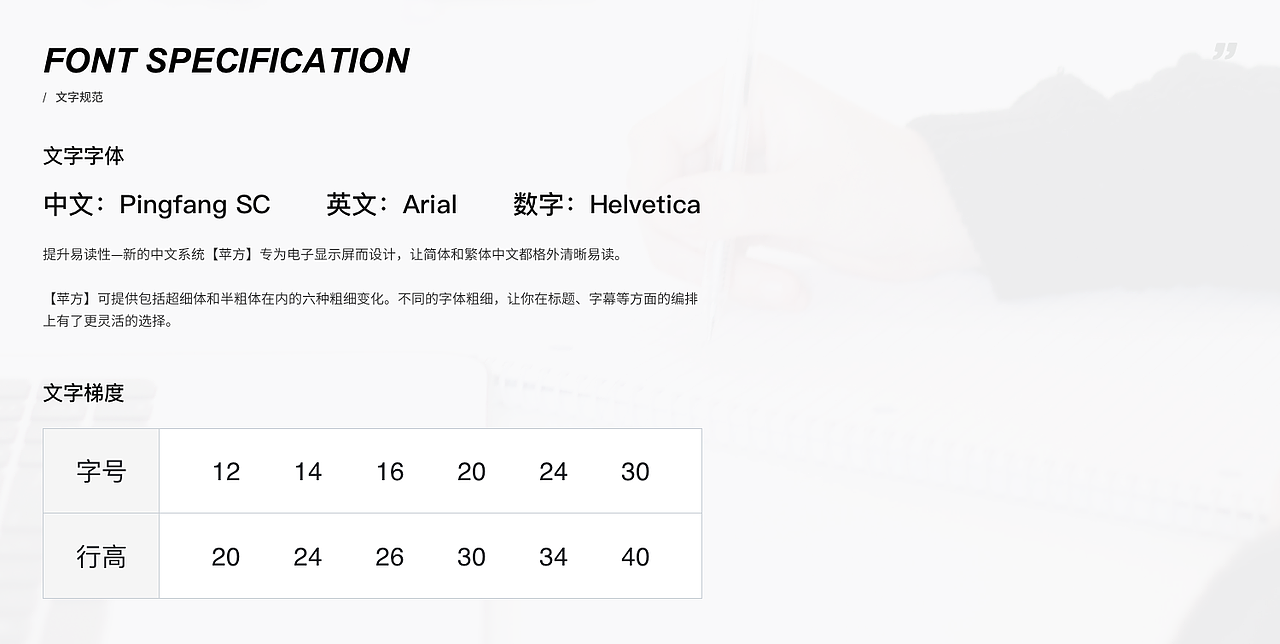Select line height 40 in 行高 row
The image size is (1280, 644).
(x=635, y=557)
